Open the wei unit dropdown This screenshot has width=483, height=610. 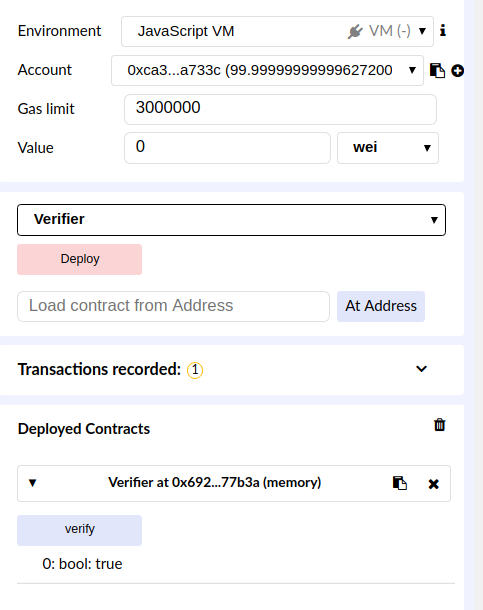[x=388, y=148]
